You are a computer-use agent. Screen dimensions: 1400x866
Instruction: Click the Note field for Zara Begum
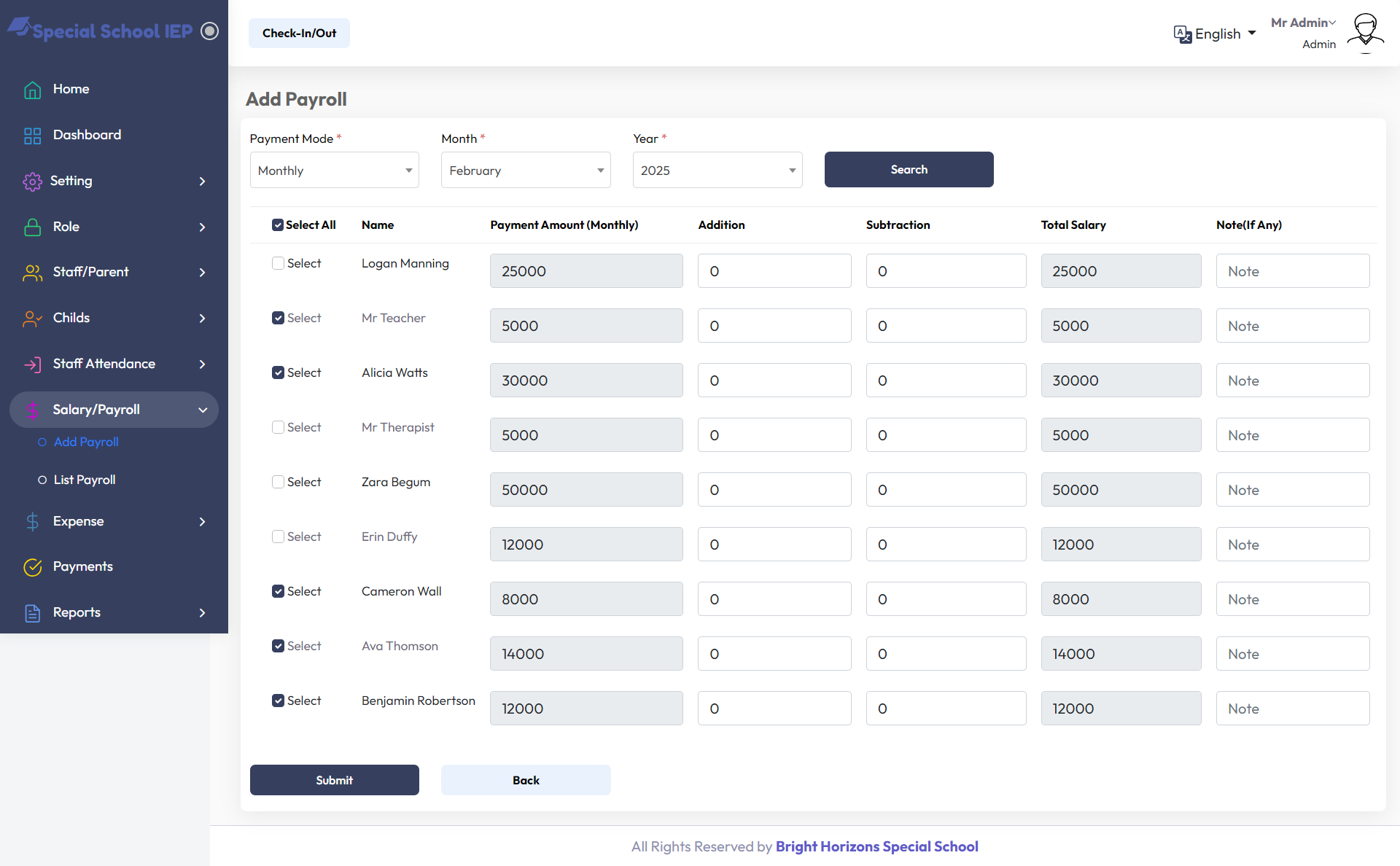[1293, 489]
